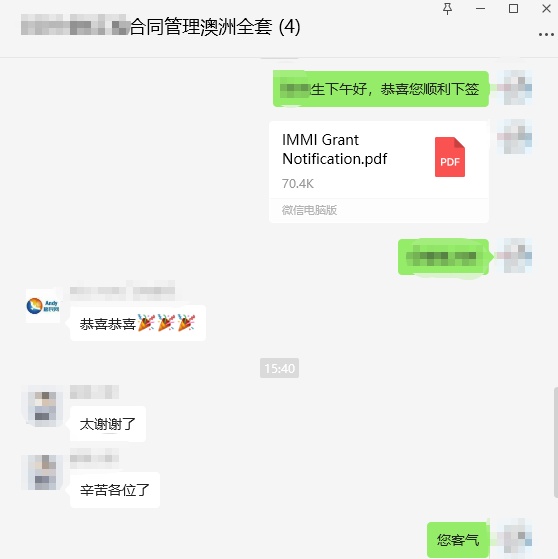Select the 恭喜恭喜 message bubble

click(138, 323)
